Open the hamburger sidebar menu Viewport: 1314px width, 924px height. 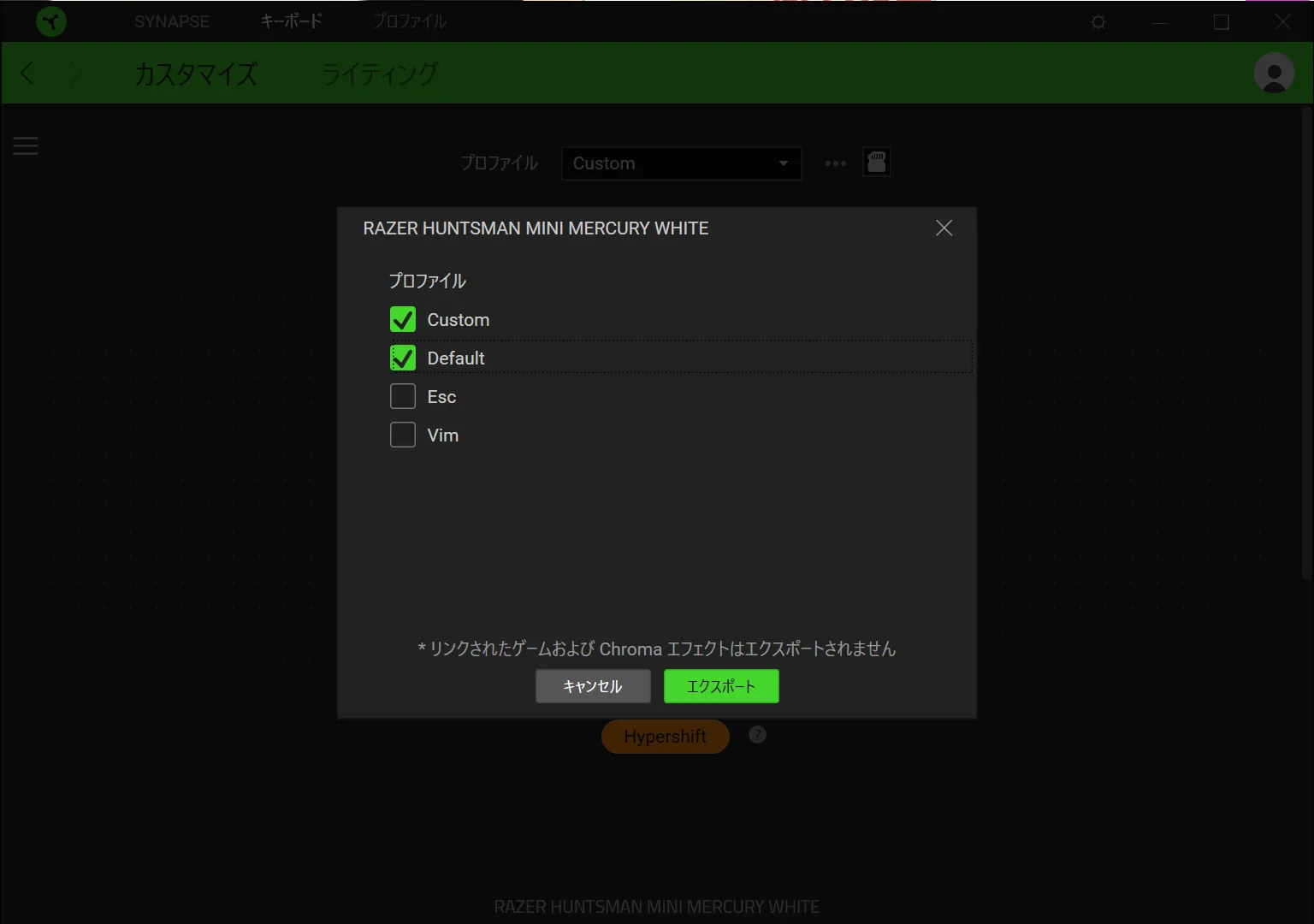[26, 146]
